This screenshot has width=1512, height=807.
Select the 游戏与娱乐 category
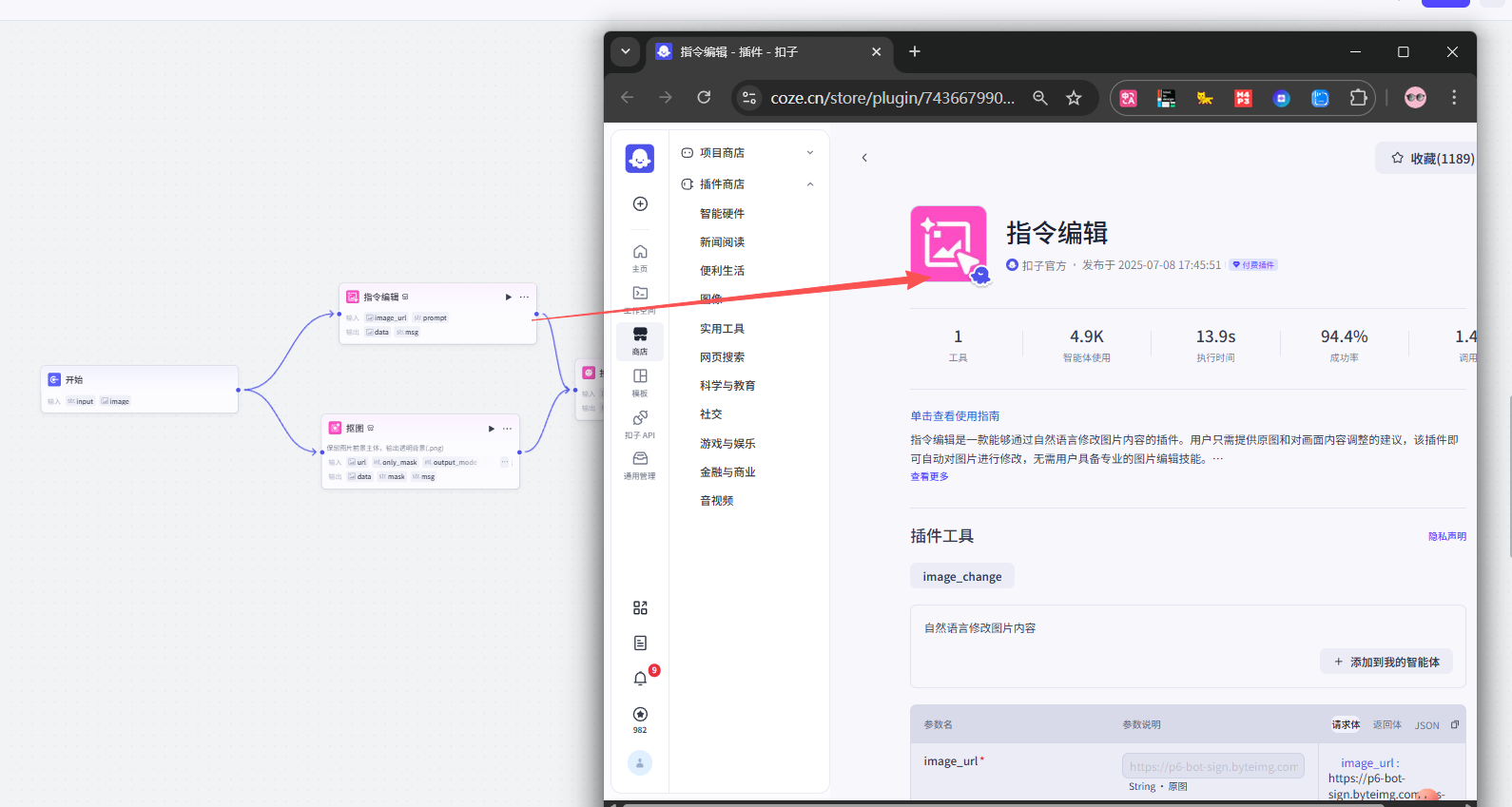tap(727, 443)
